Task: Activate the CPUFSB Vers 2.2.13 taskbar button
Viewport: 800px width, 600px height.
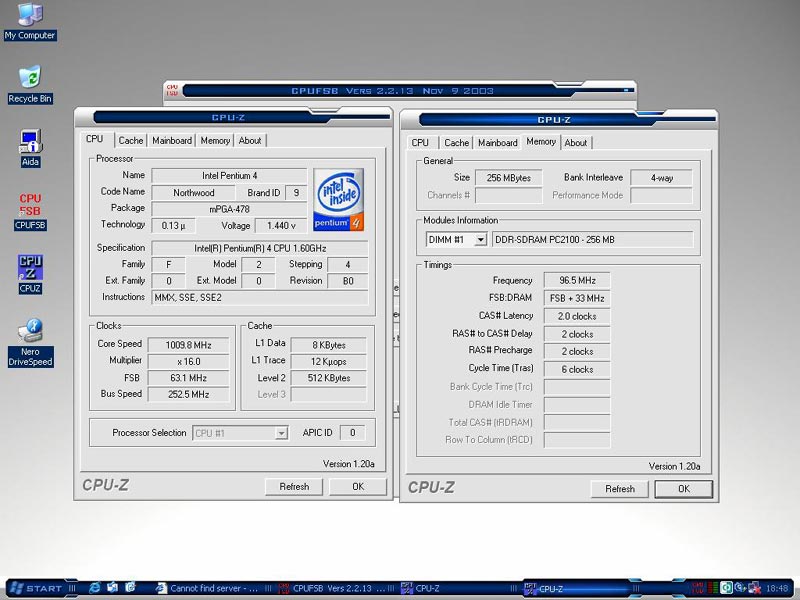Action: (x=330, y=588)
